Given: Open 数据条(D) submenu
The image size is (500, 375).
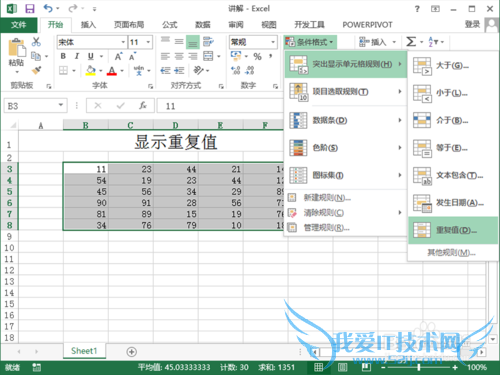Looking at the screenshot, I should click(346, 120).
